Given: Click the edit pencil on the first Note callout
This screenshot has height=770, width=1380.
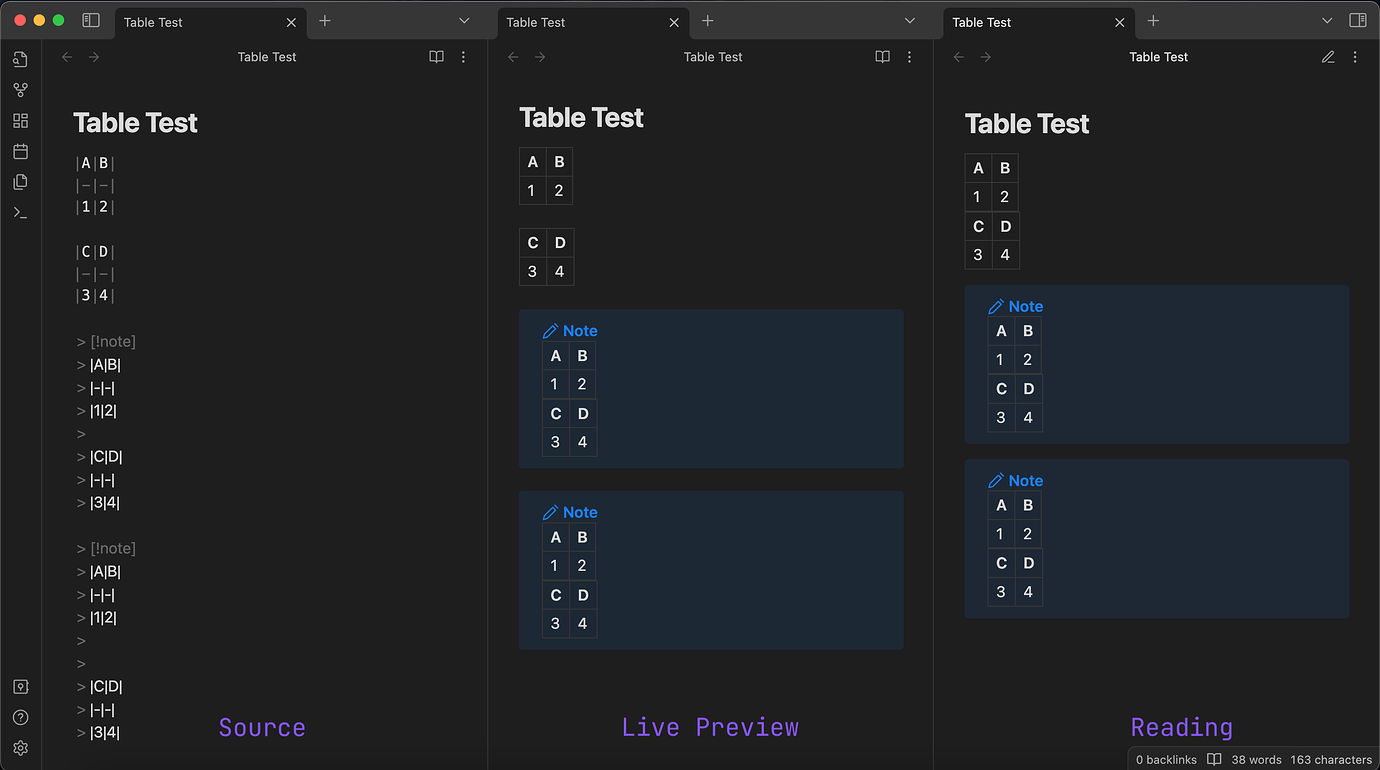Looking at the screenshot, I should click(549, 329).
